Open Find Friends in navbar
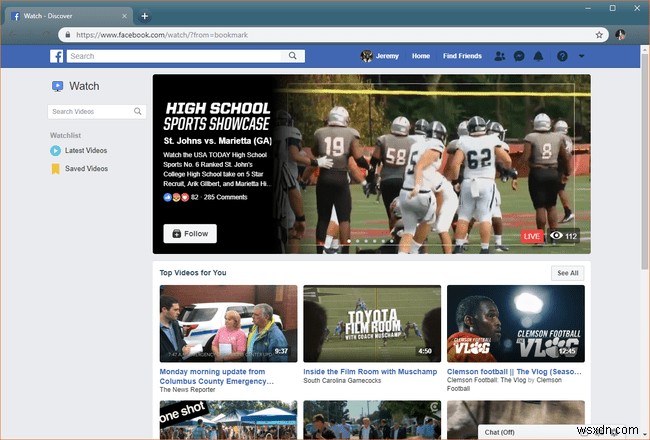The width and height of the screenshot is (650, 440). coord(462,56)
